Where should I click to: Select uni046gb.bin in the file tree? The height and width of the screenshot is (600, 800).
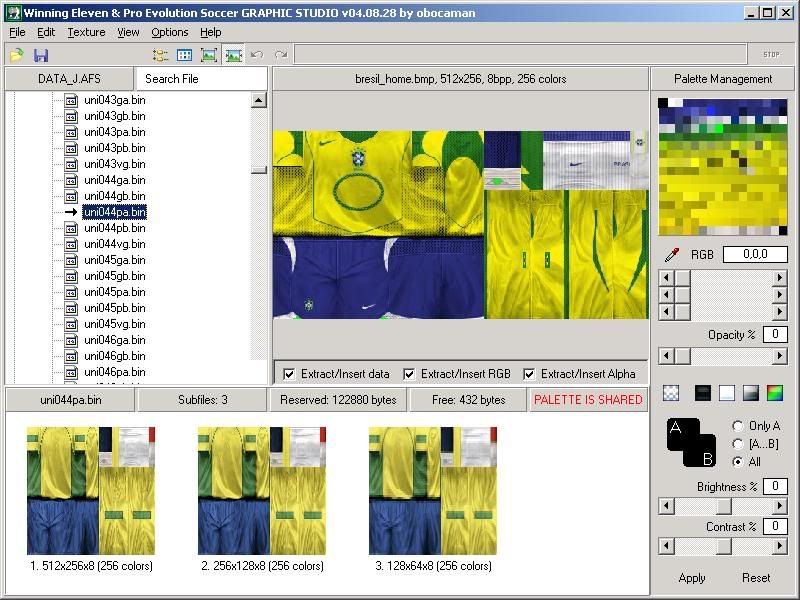tap(115, 356)
